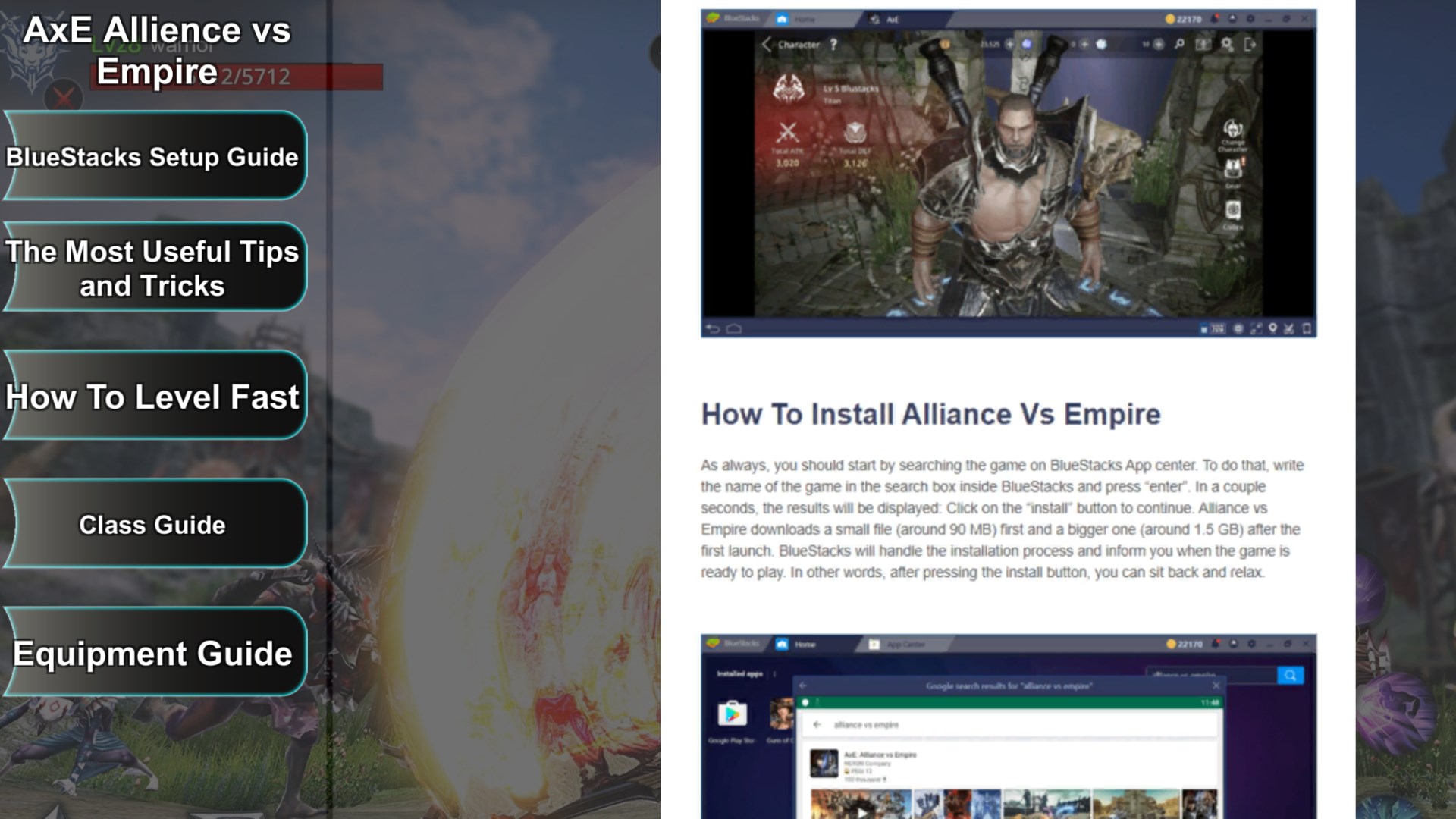Click the game settings gear icon
Screen dimensions: 1456x819
[1227, 45]
